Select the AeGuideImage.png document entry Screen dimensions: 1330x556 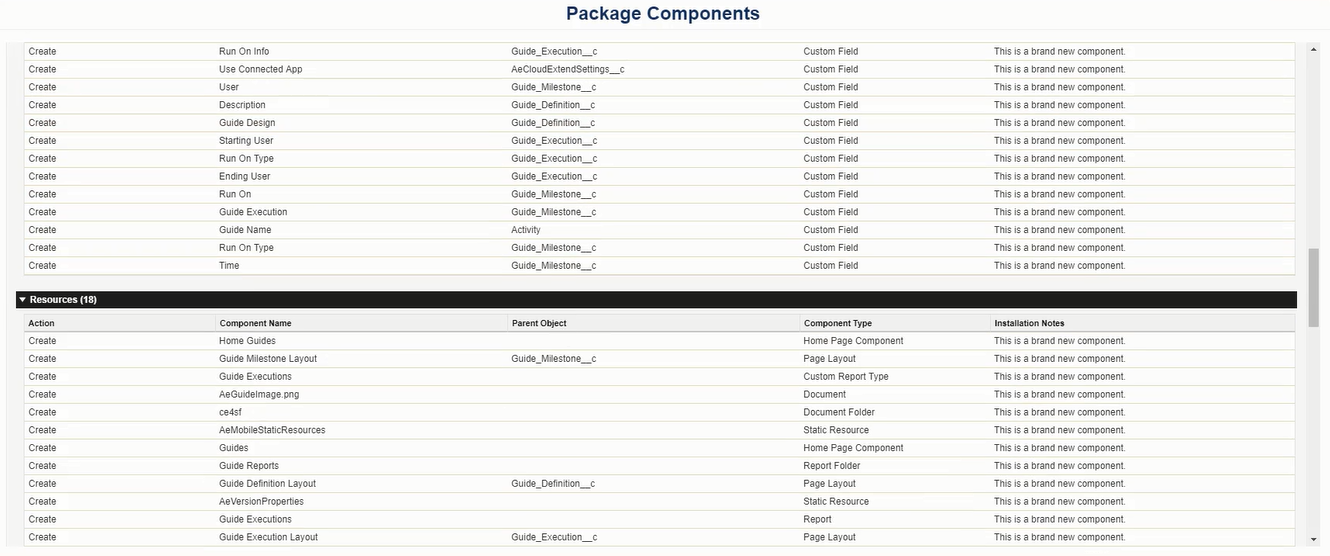point(259,395)
